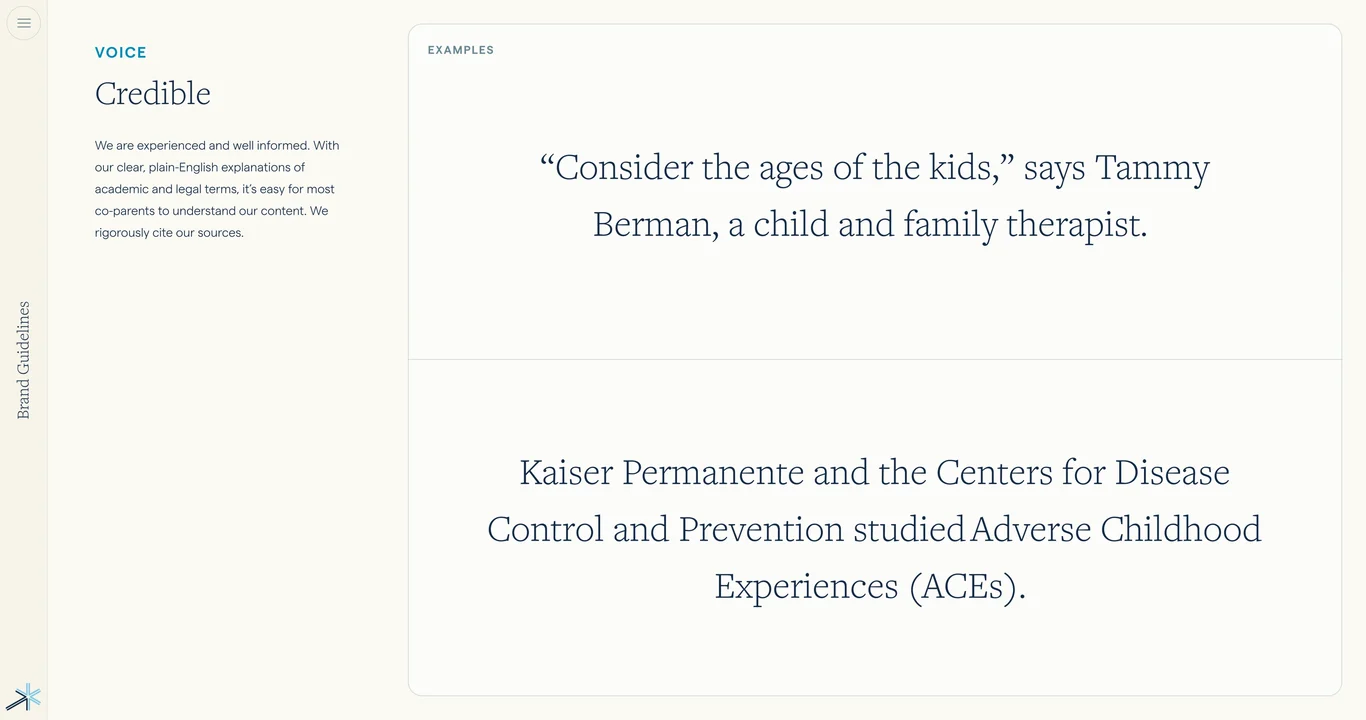
Task: Click the "Adverse Childhood" phrase
Action: pyautogui.click(x=1116, y=529)
